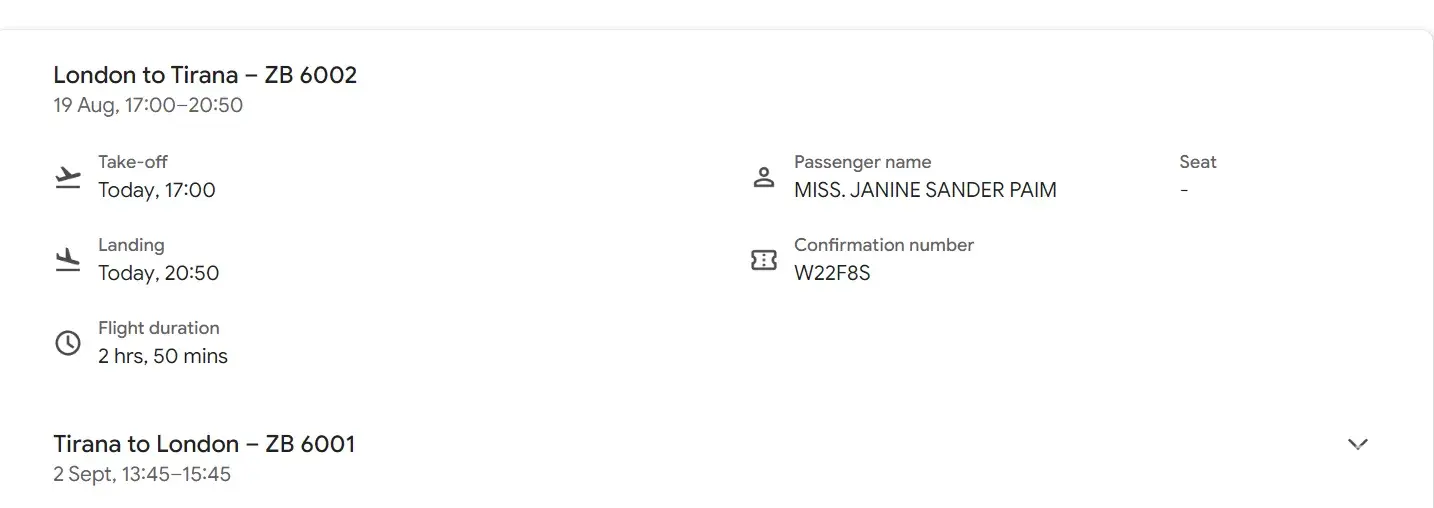Click the 19 Aug, 17:00–20:50 date line
The width and height of the screenshot is (1434, 508).
tap(148, 105)
